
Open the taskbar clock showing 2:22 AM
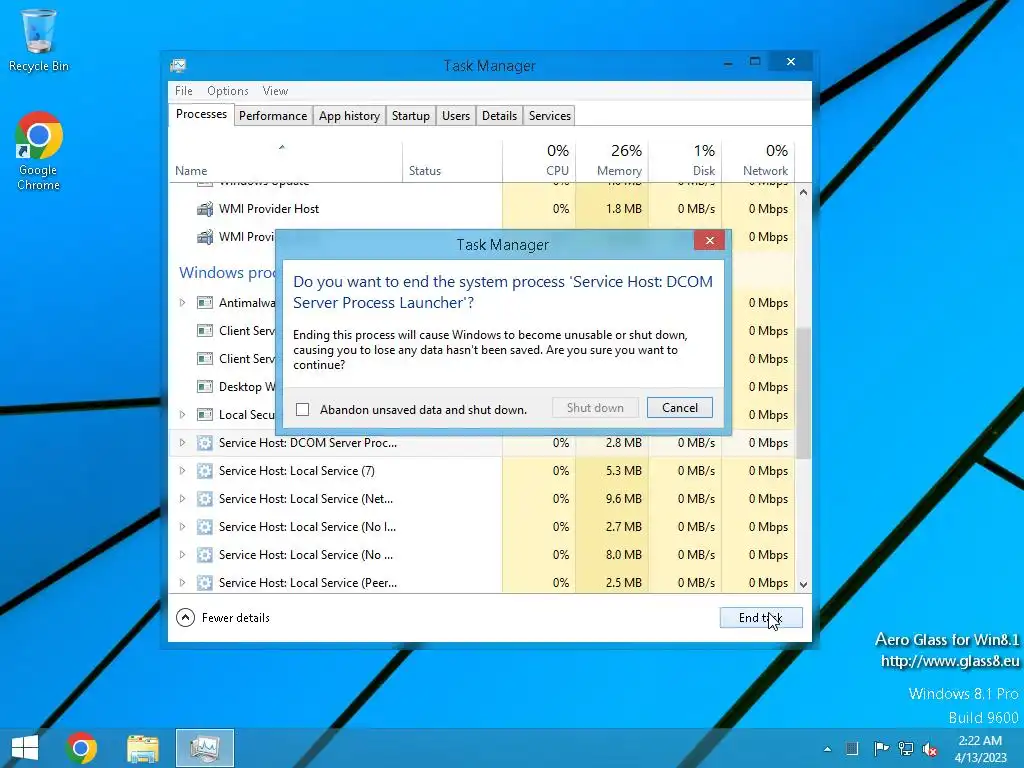[x=980, y=748]
